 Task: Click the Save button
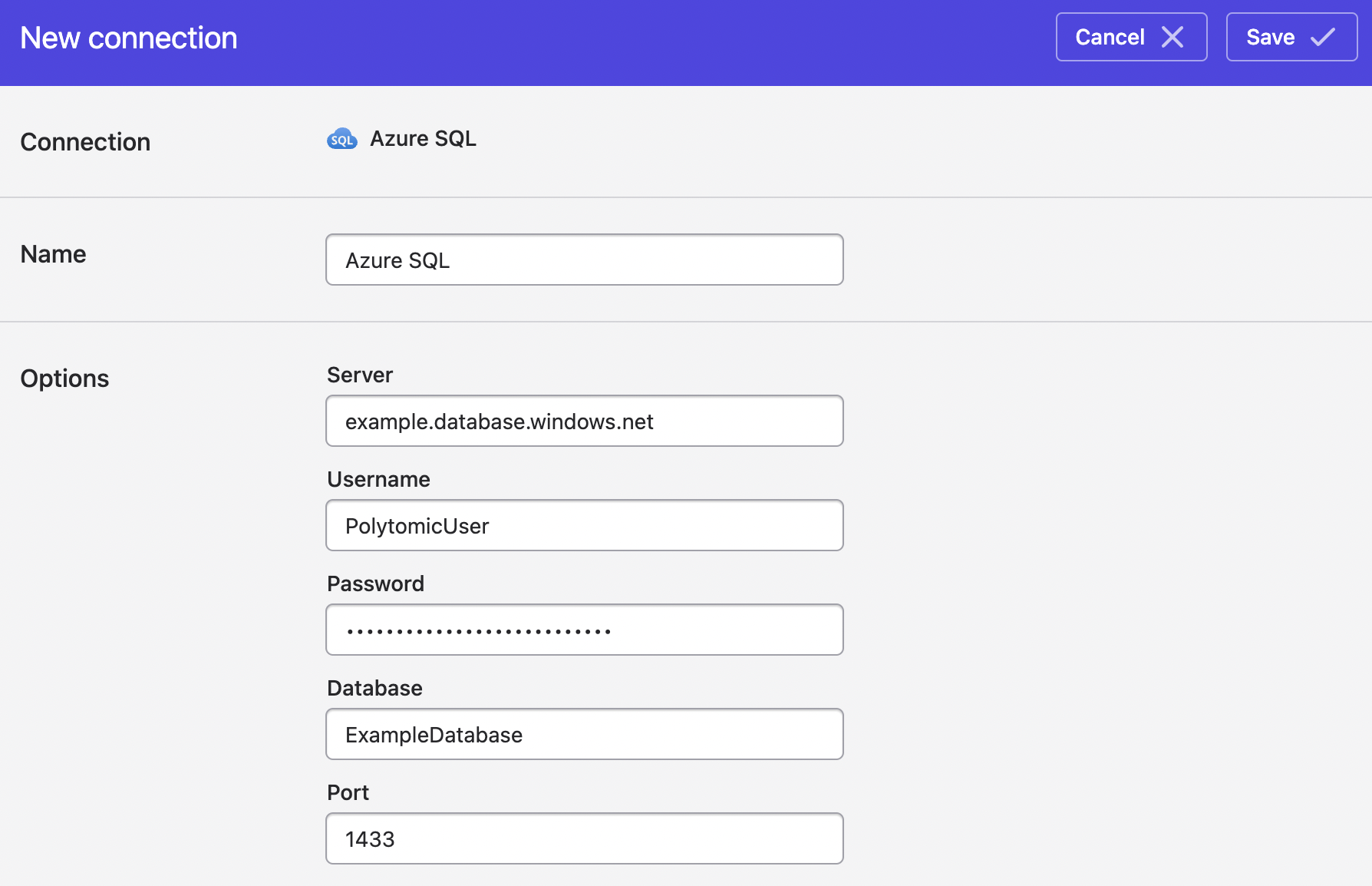point(1291,37)
